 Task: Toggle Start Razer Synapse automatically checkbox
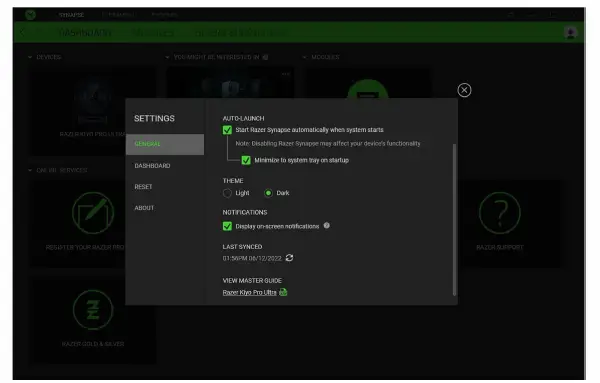pos(227,130)
